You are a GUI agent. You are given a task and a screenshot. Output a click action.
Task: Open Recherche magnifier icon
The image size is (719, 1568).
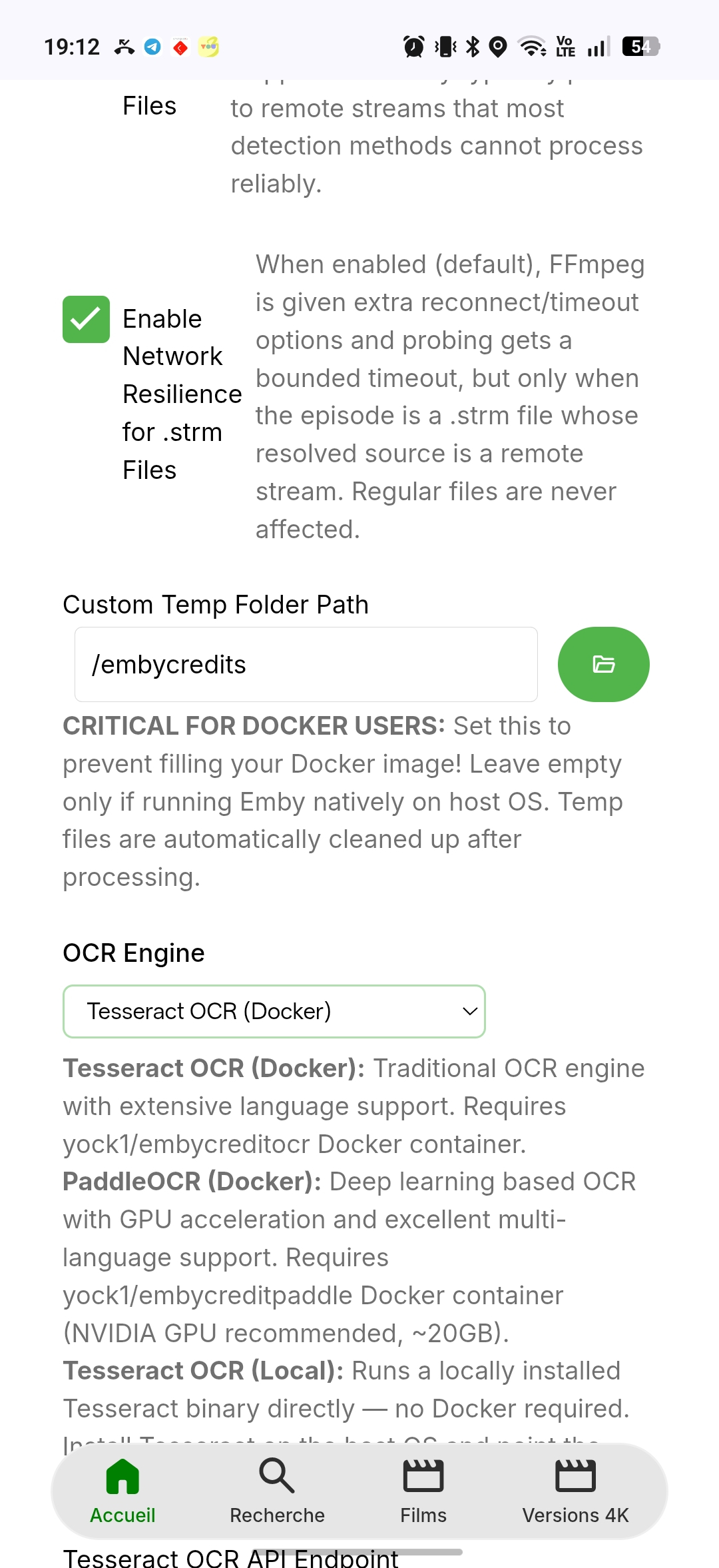tap(277, 1476)
